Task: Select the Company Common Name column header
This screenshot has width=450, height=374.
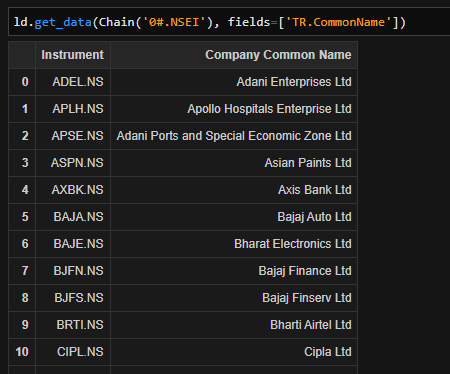Action: click(234, 55)
